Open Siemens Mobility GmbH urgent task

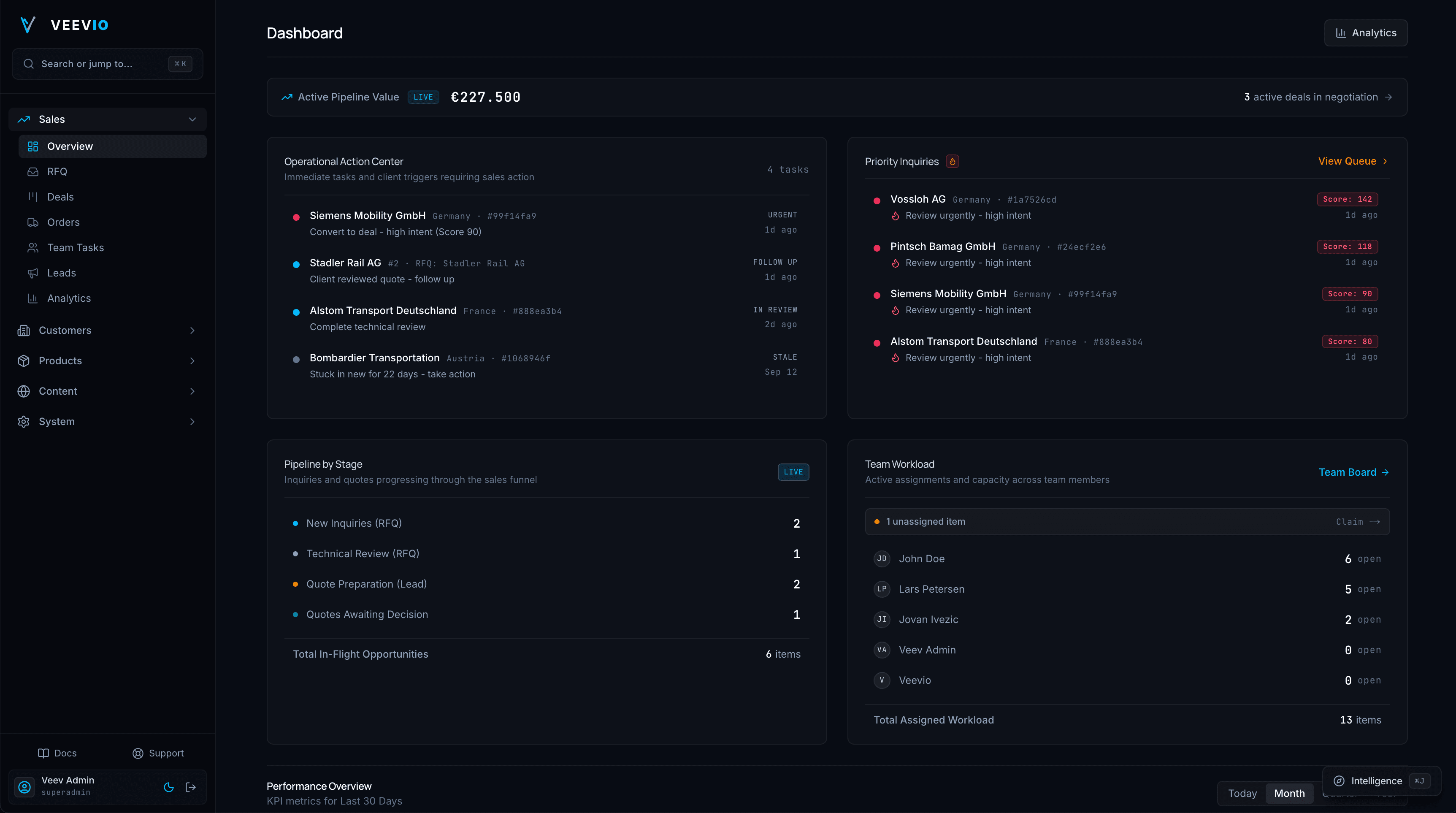click(x=547, y=223)
